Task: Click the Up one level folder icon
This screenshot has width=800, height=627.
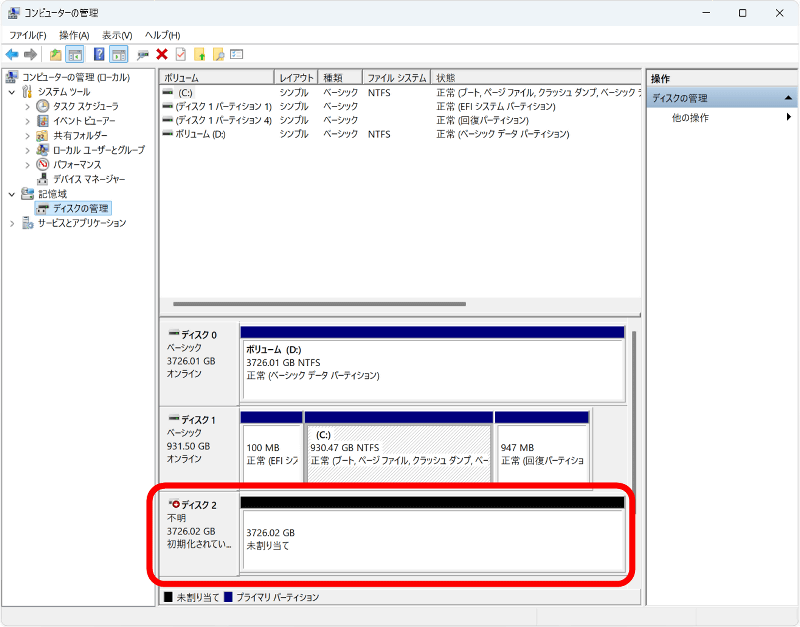Action: [x=55, y=54]
